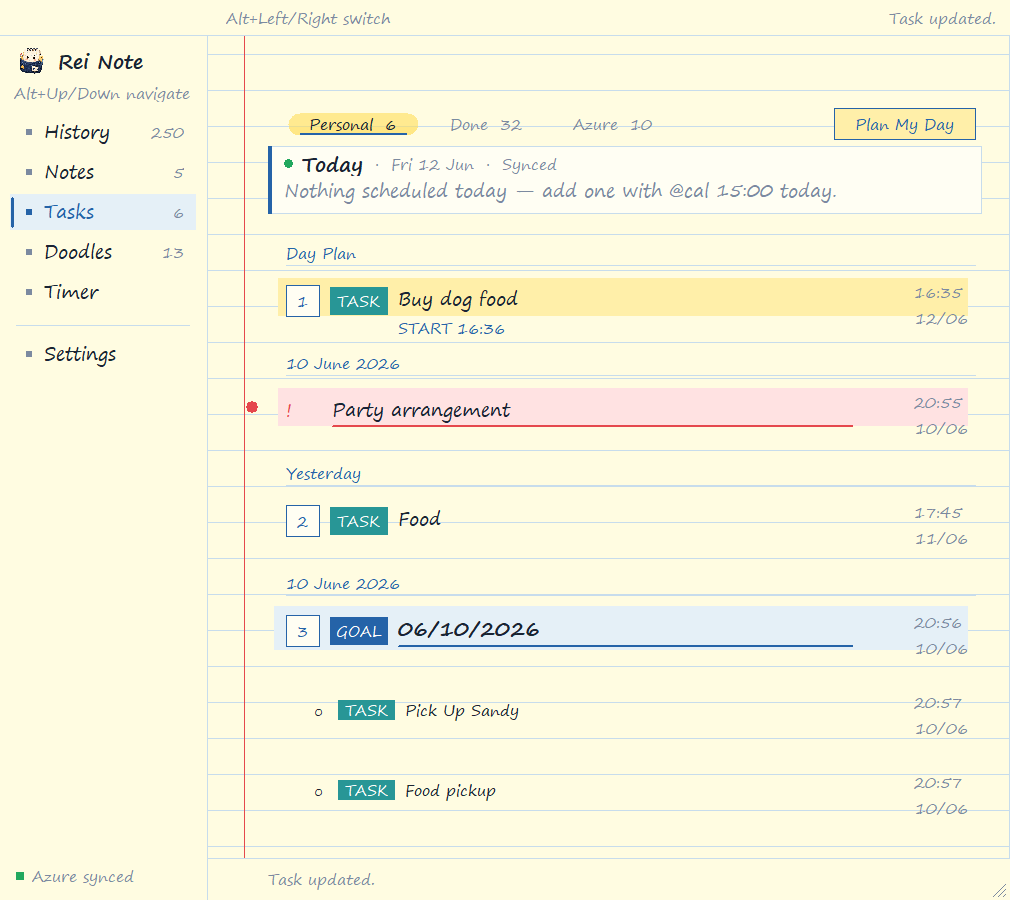Open the Notes section in sidebar
This screenshot has height=900, width=1010.
(x=104, y=173)
